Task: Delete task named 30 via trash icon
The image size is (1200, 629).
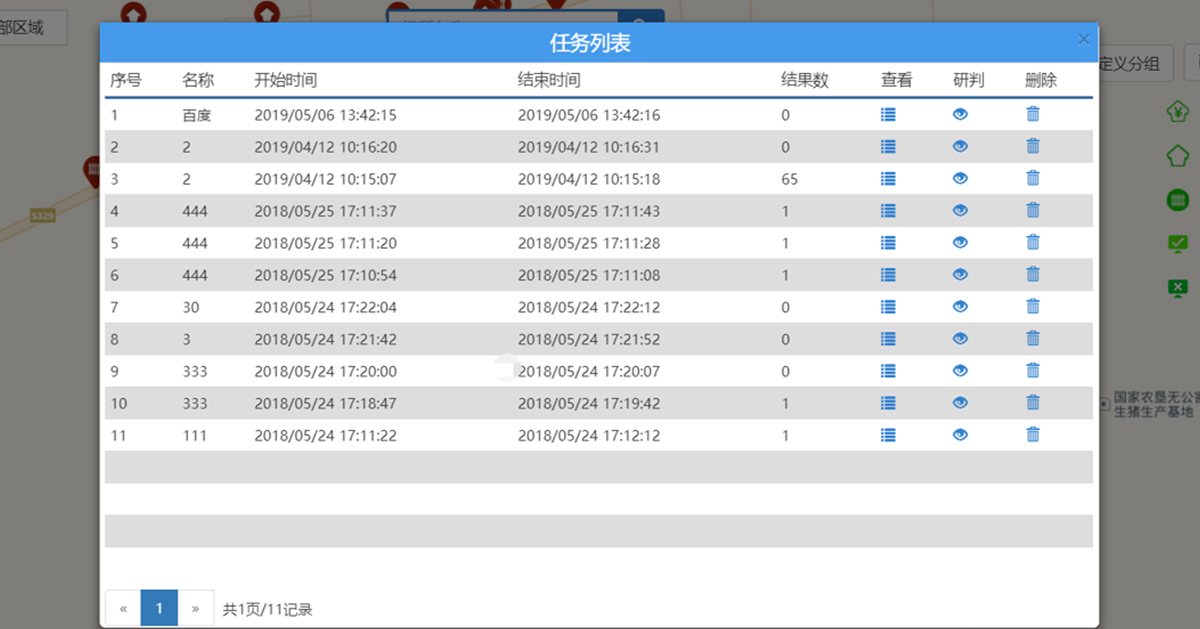Action: [1033, 306]
